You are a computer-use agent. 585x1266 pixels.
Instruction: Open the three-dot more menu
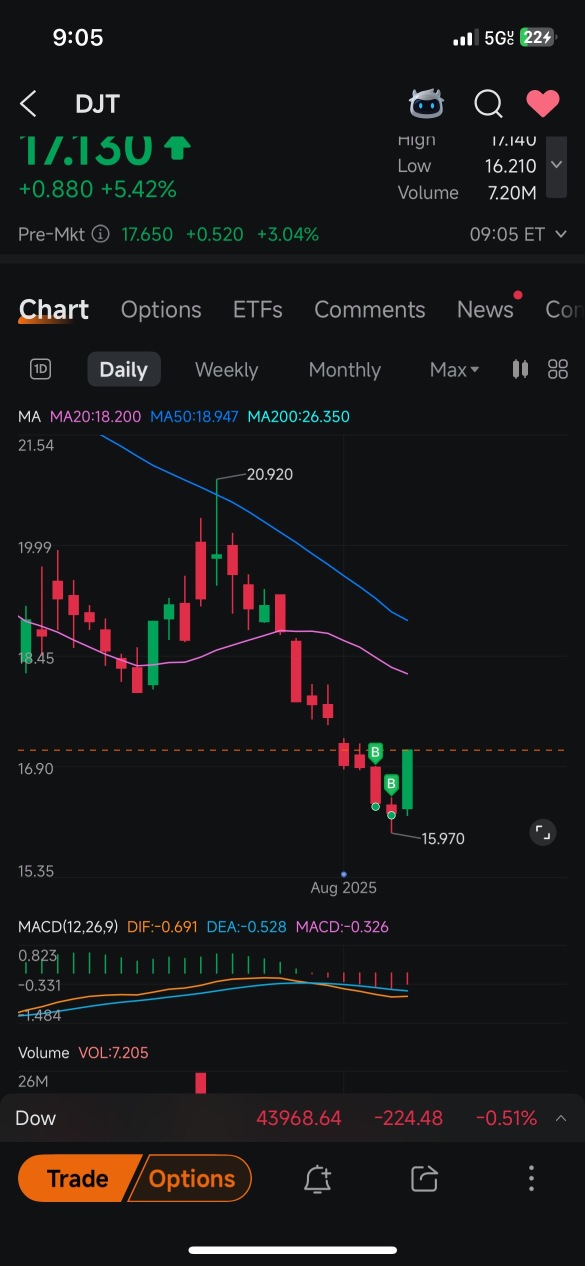point(531,1179)
